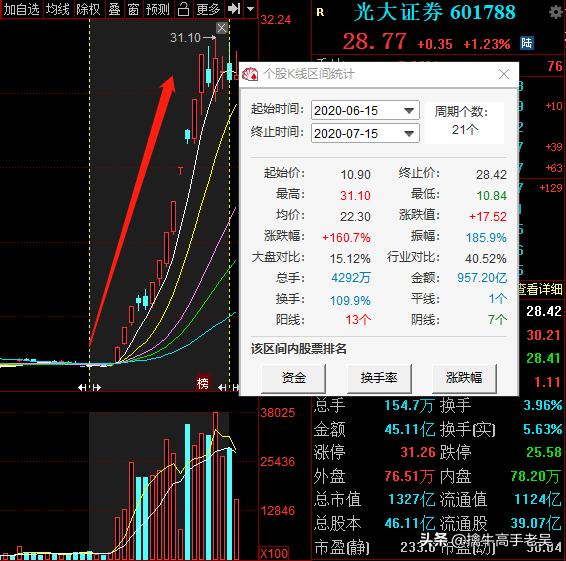The width and height of the screenshot is (566, 561).
Task: Click the 陆 stock connect badge
Action: coord(527,43)
